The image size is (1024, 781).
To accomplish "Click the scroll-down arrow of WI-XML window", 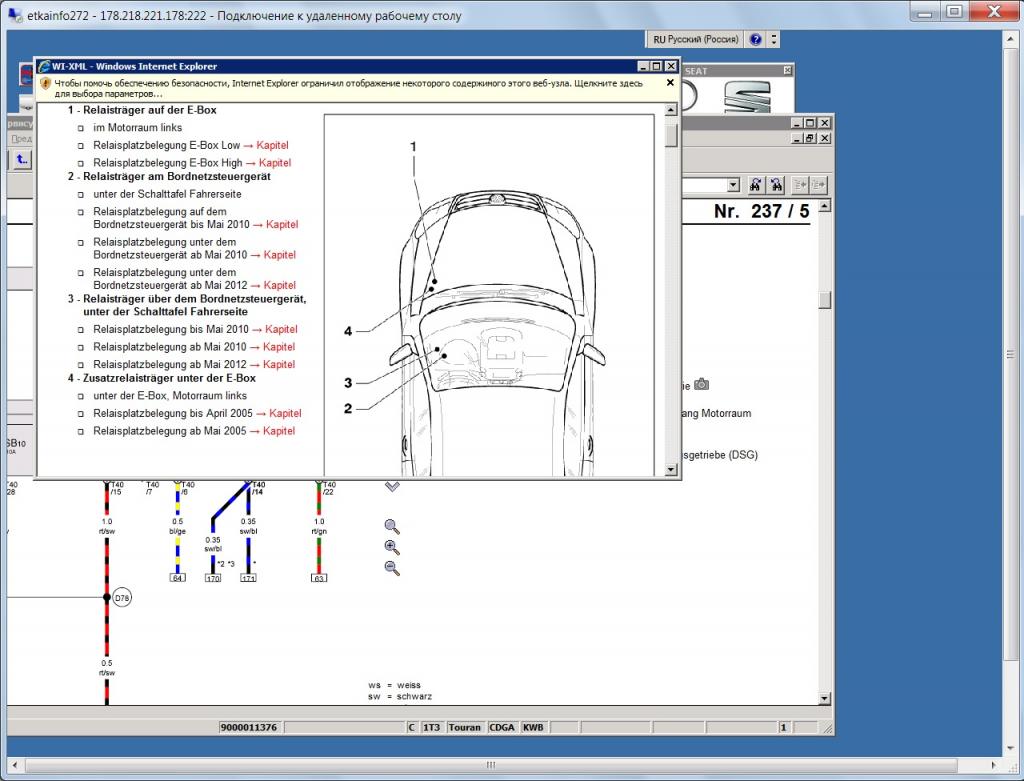I will 671,470.
